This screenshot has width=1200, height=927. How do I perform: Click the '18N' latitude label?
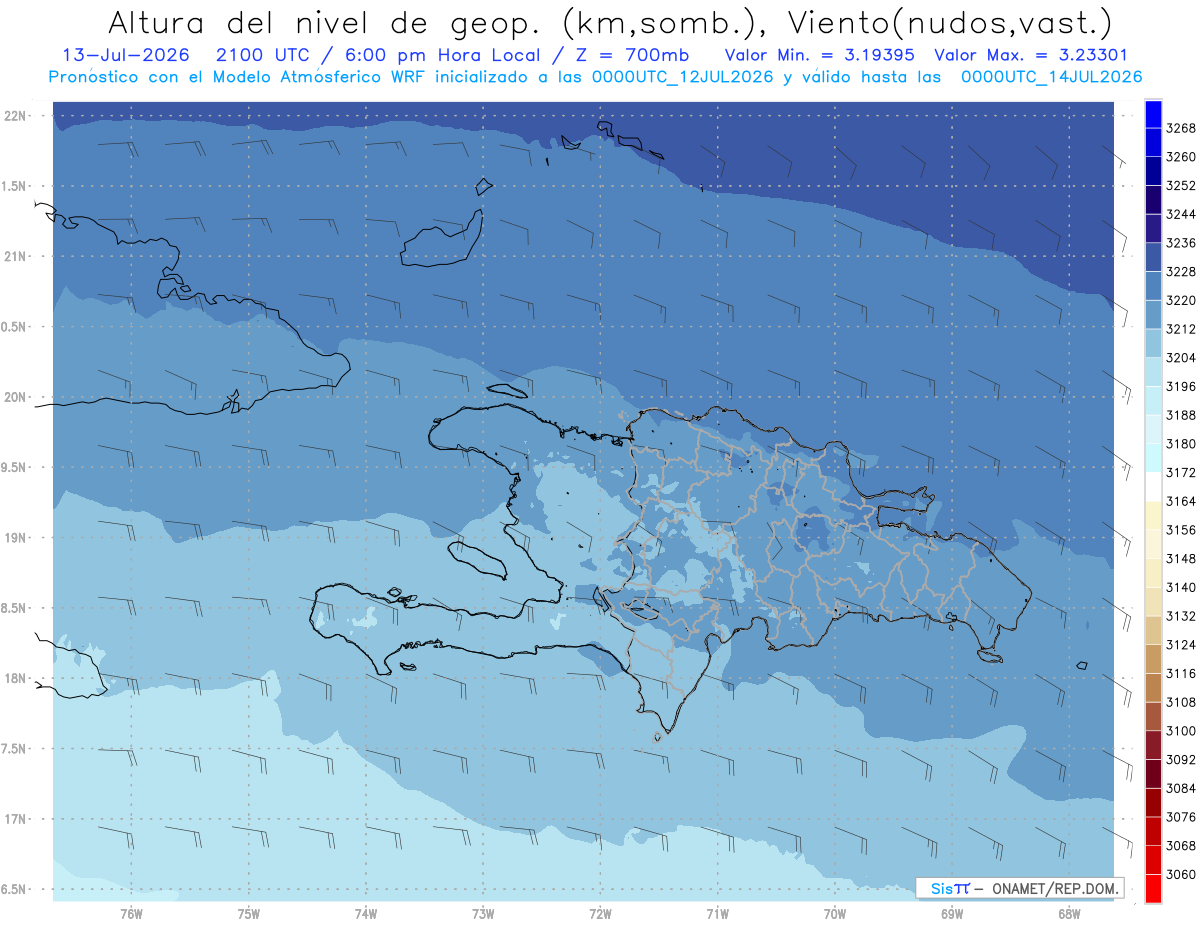15,679
